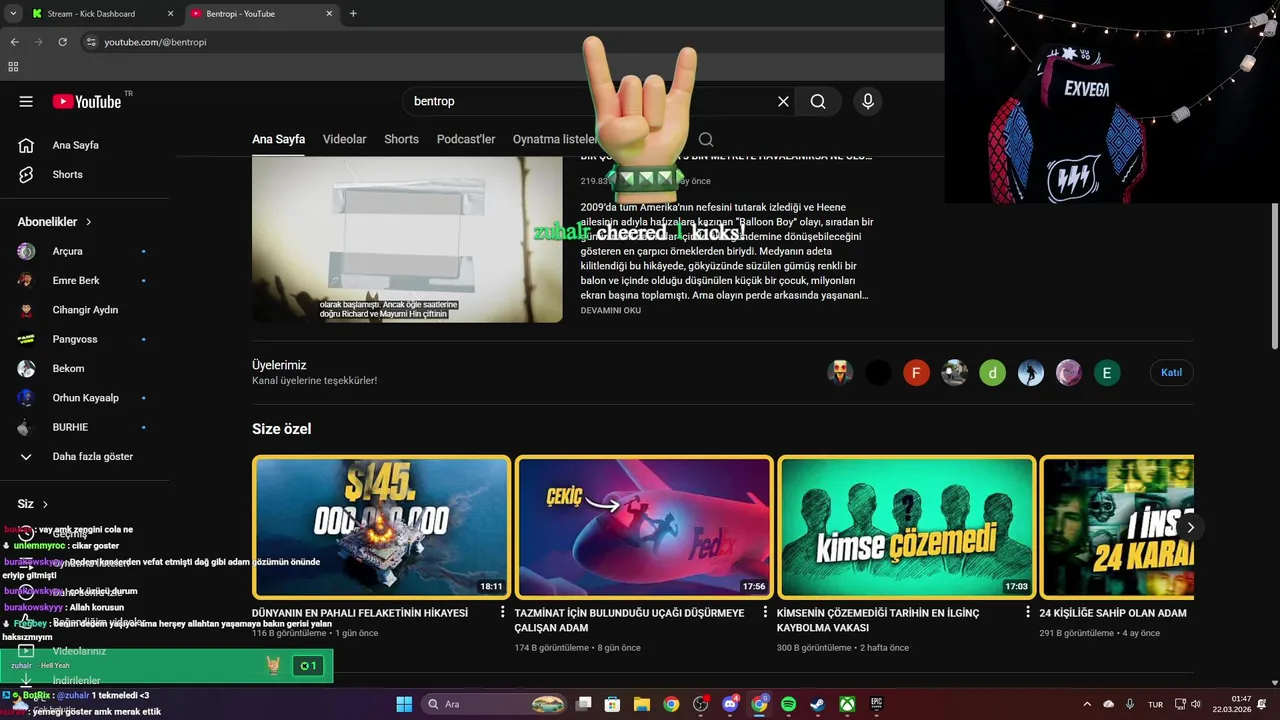Open the Windows Start menu

pyautogui.click(x=404, y=704)
